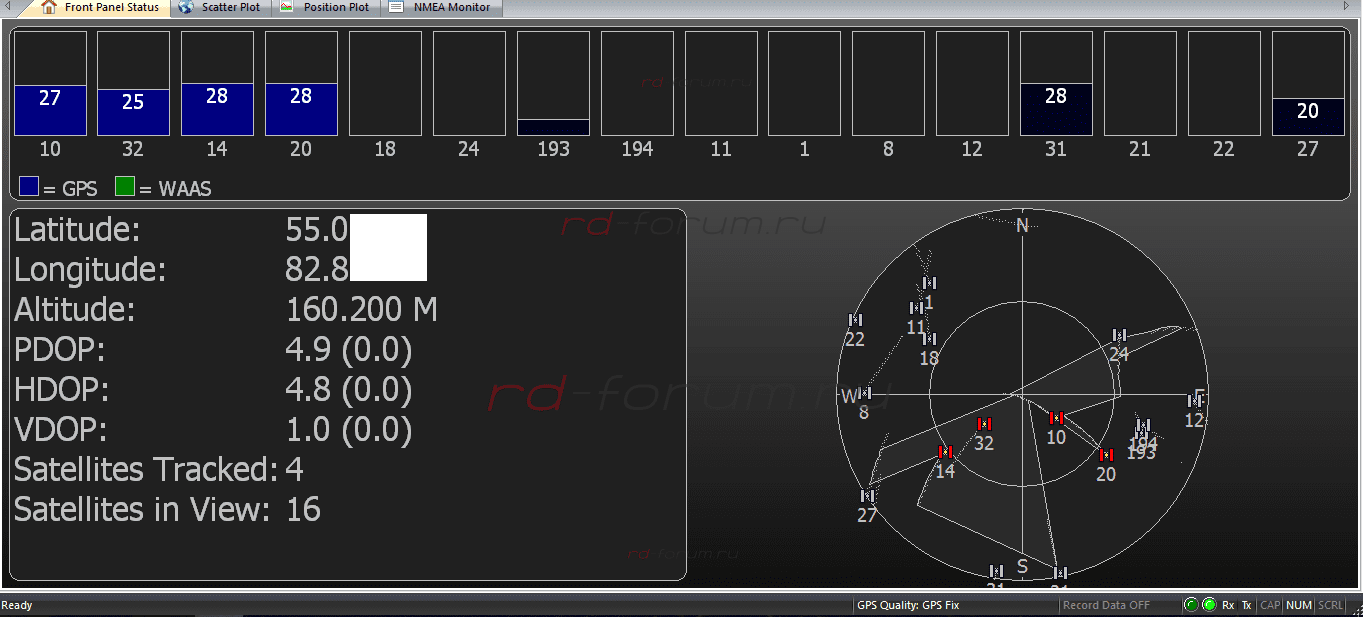Switch to the NMEA Monitor tab
Image resolution: width=1363 pixels, height=617 pixels.
point(454,7)
